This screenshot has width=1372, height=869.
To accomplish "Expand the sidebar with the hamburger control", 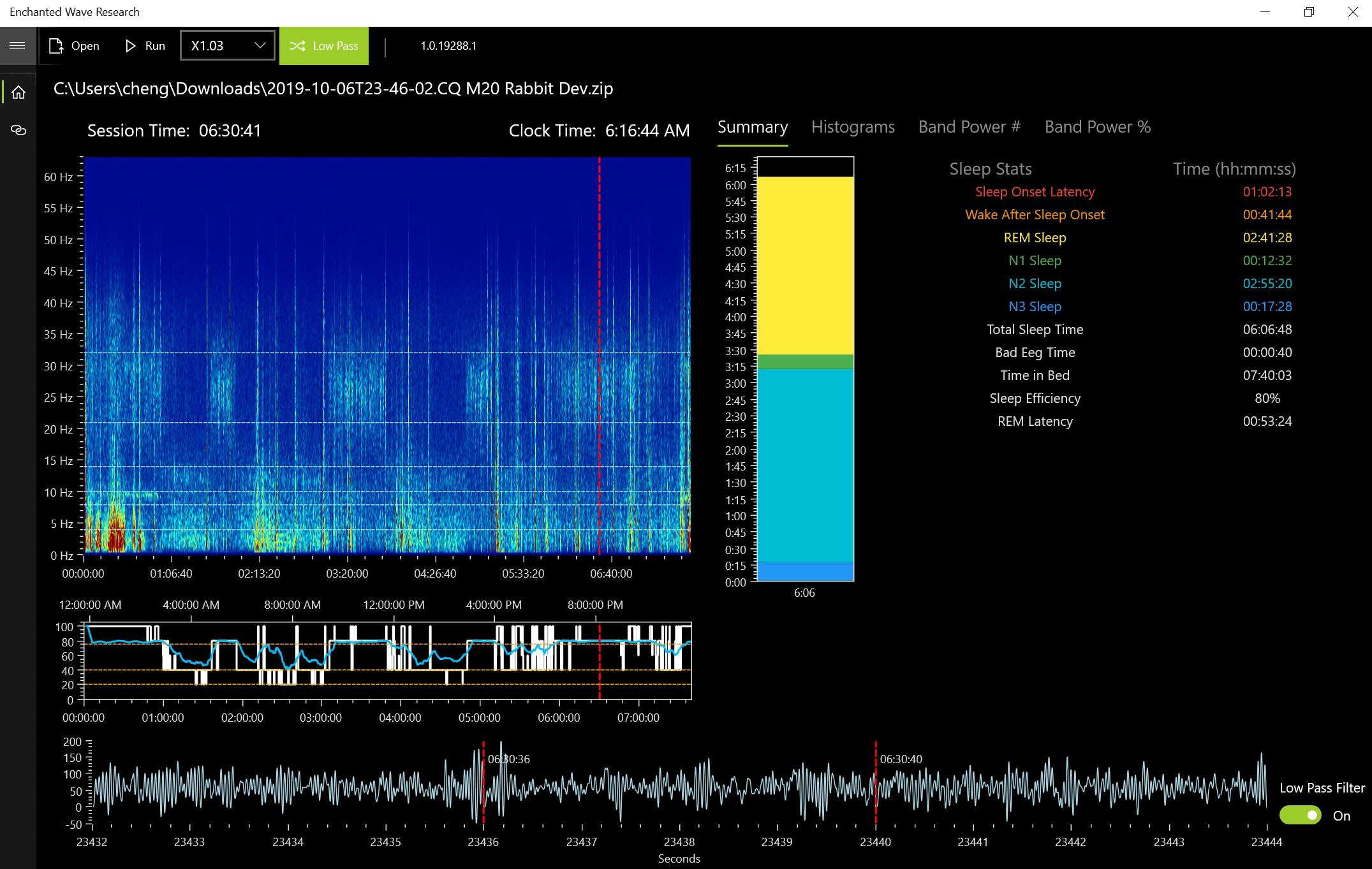I will tap(17, 45).
